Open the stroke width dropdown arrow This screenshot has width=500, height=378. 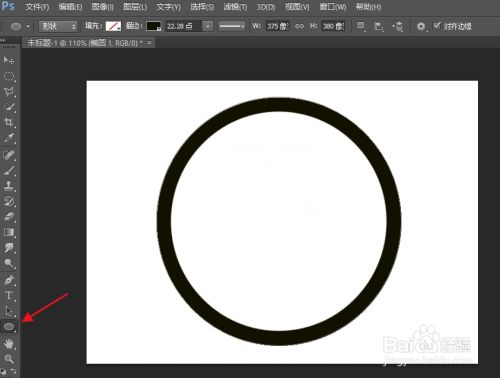pyautogui.click(x=208, y=26)
